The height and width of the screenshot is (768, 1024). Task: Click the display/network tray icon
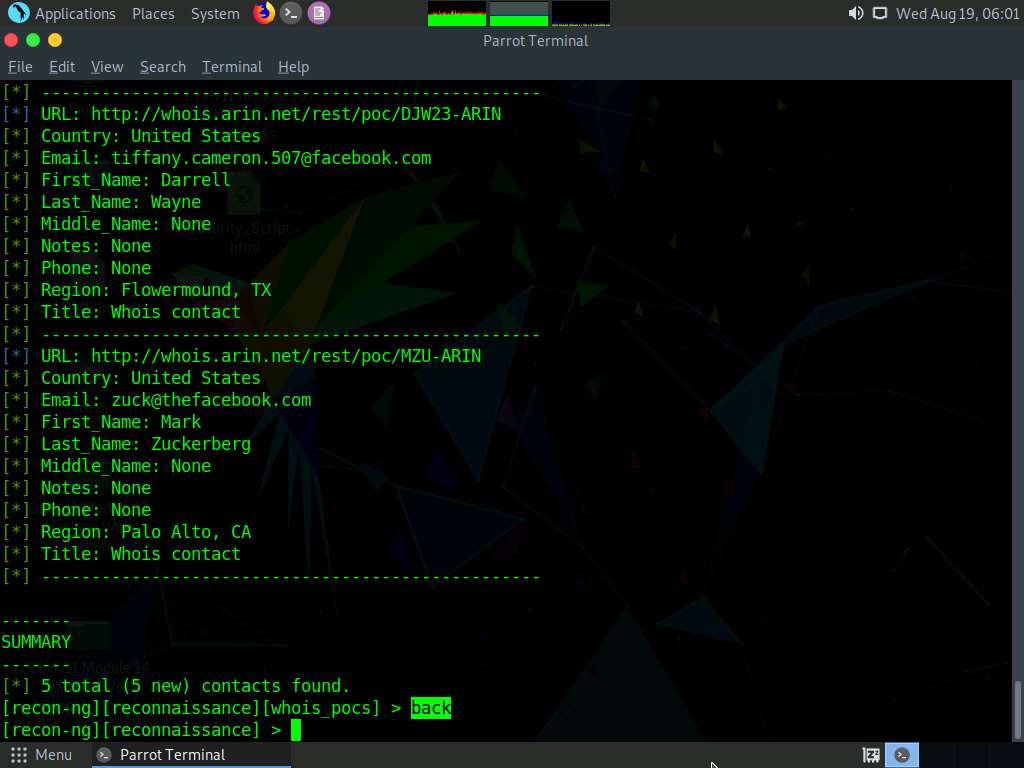tap(880, 13)
